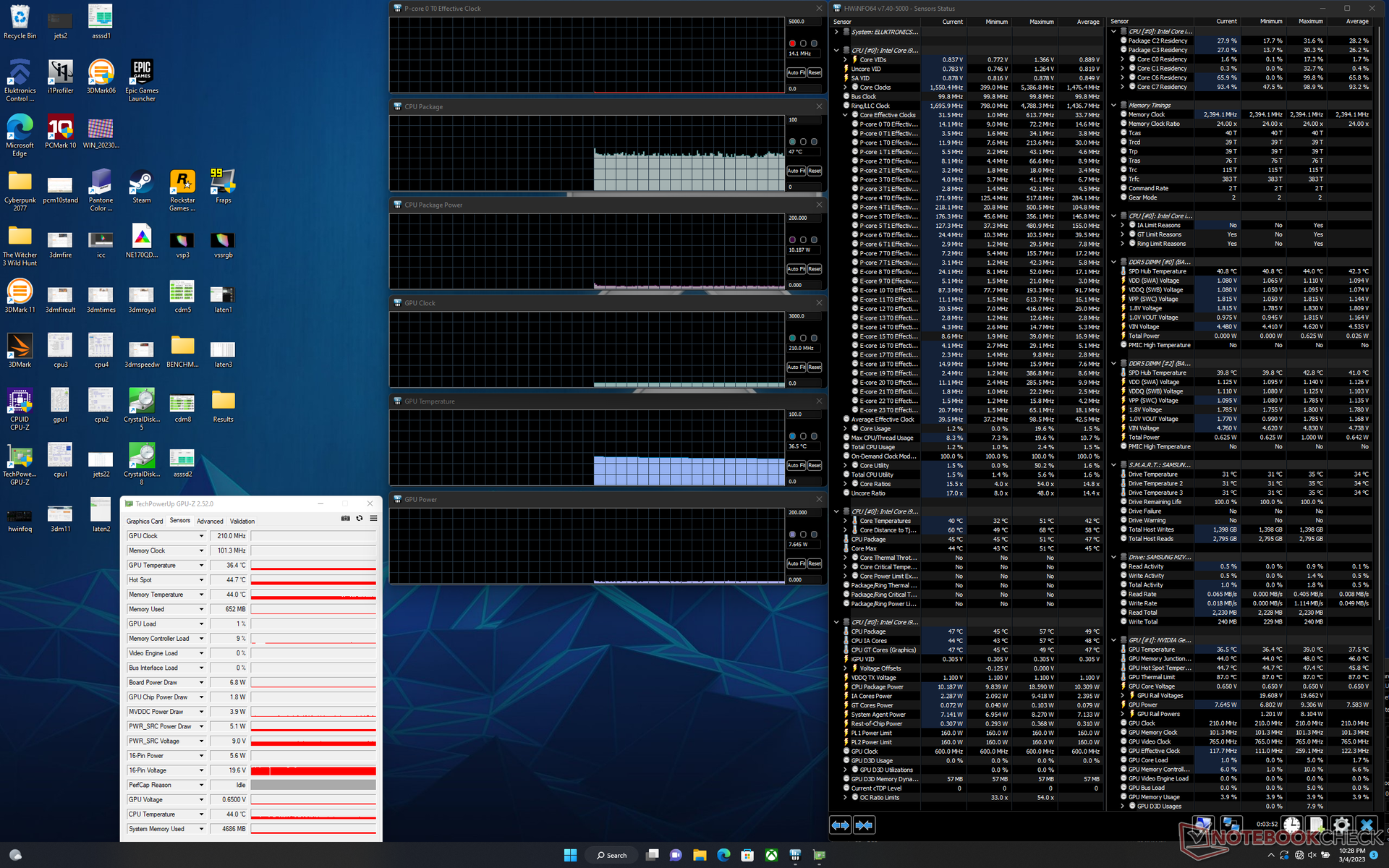Image resolution: width=1389 pixels, height=868 pixels.
Task: Open Fraps desktop icon
Action: (223, 187)
